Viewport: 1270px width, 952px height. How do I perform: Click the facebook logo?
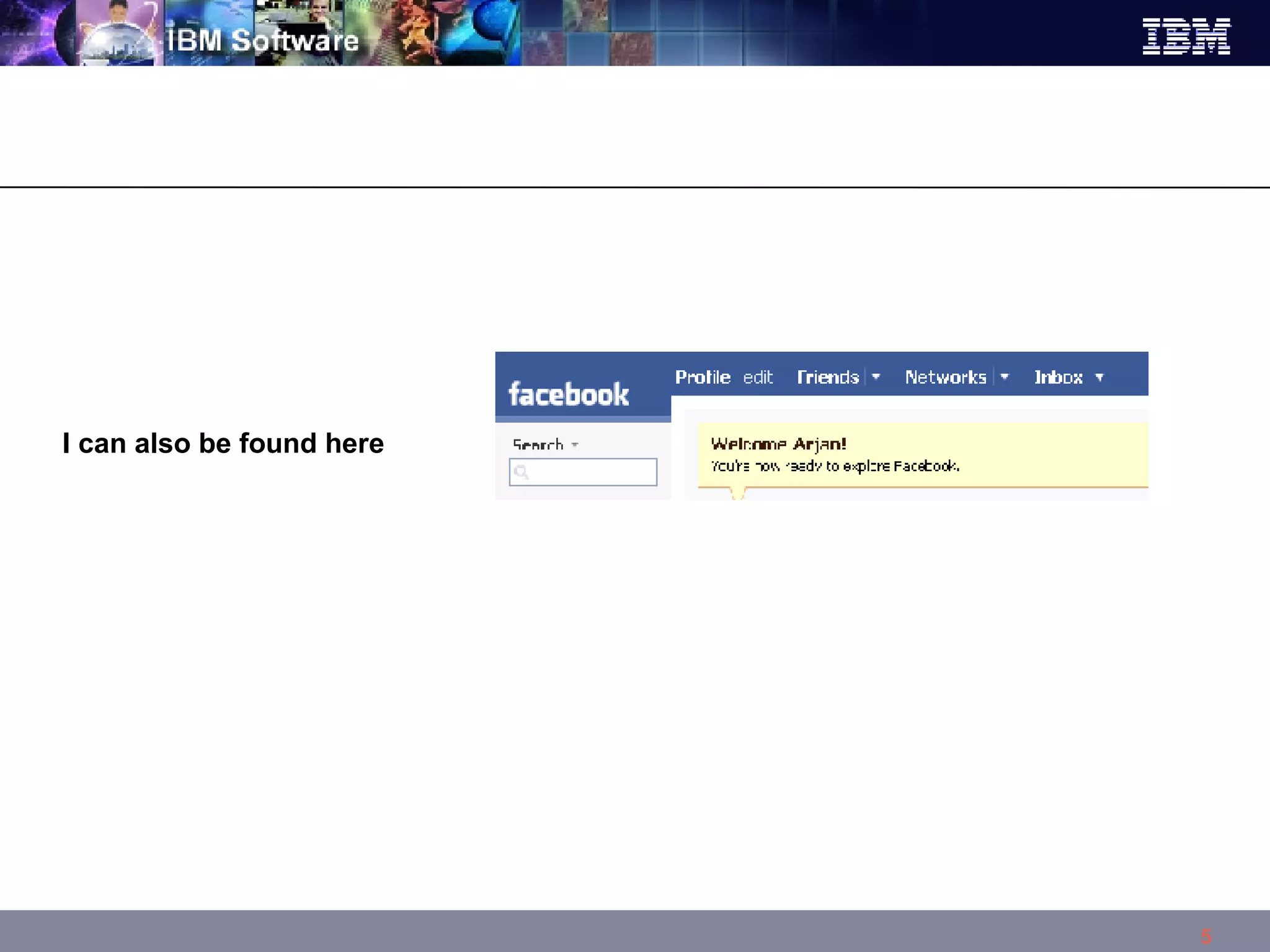pos(568,394)
